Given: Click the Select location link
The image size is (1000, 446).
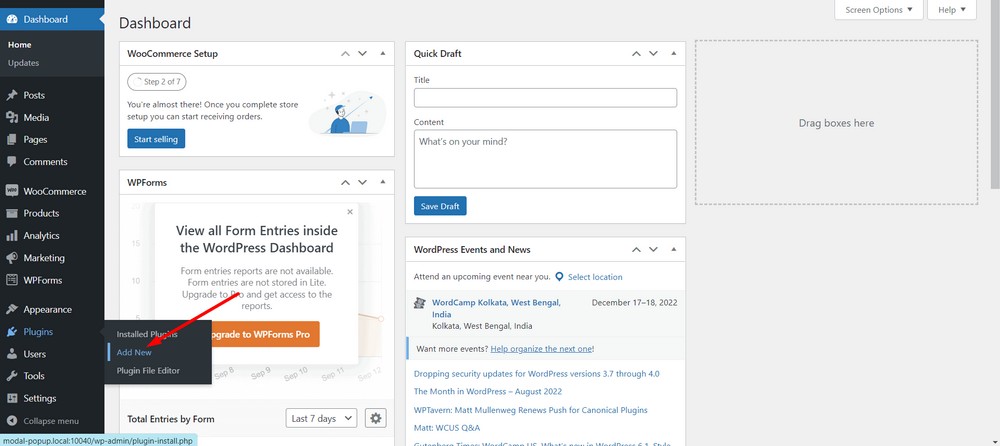Looking at the screenshot, I should click(595, 277).
